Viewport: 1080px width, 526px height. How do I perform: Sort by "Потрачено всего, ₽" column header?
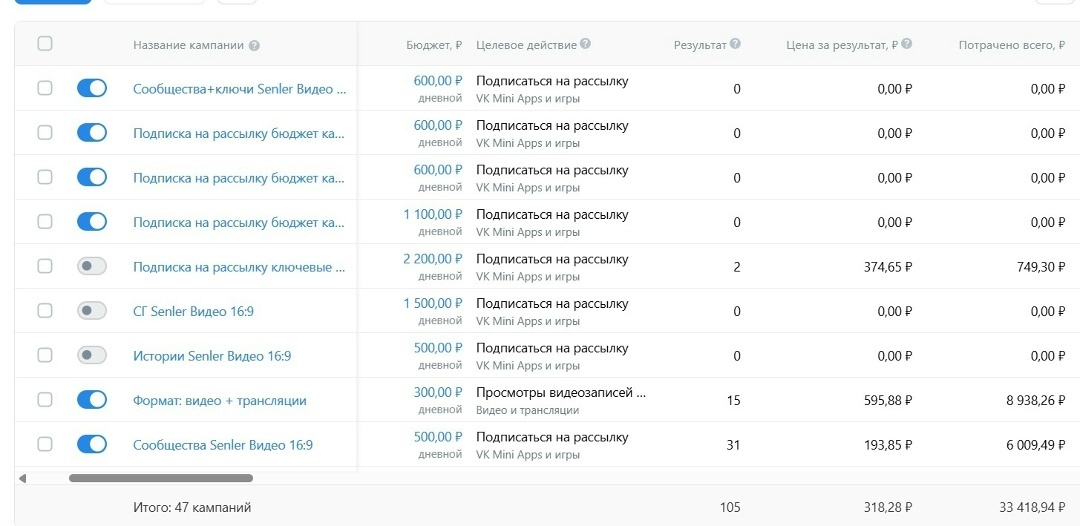1010,45
